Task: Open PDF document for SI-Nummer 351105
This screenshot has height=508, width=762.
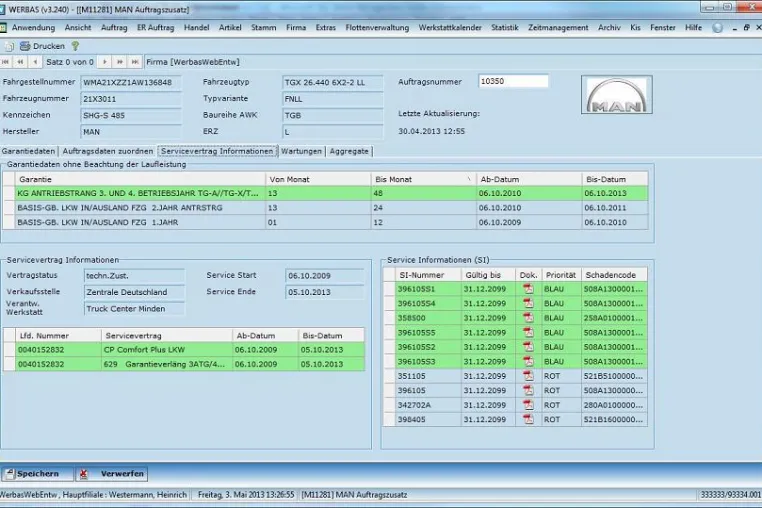Action: [528, 376]
